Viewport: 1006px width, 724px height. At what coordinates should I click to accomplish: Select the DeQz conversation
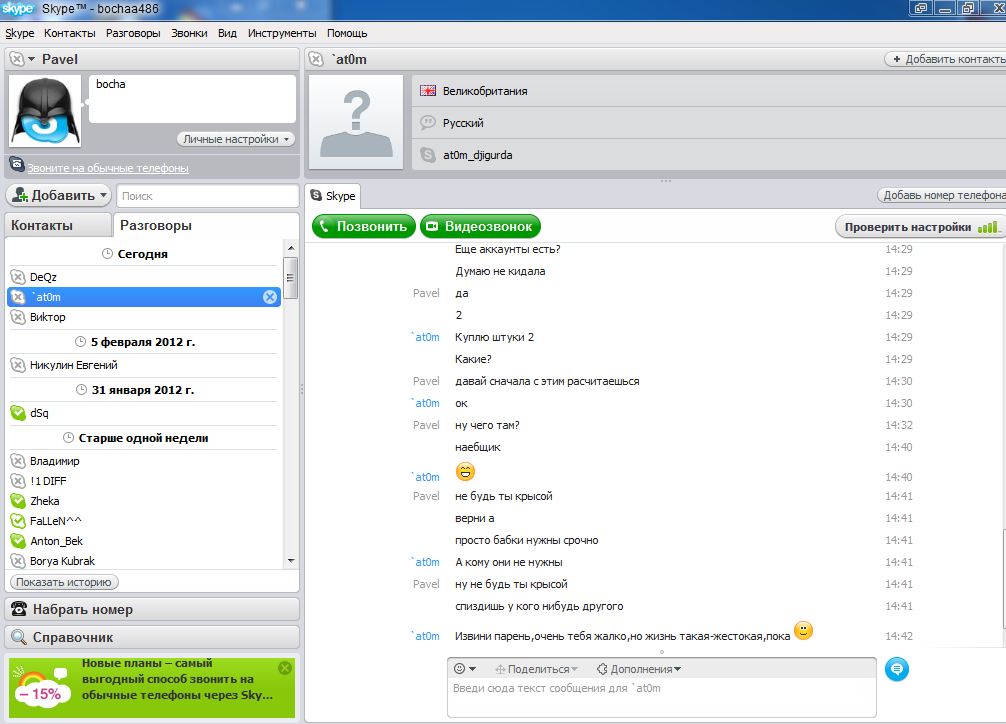144,277
